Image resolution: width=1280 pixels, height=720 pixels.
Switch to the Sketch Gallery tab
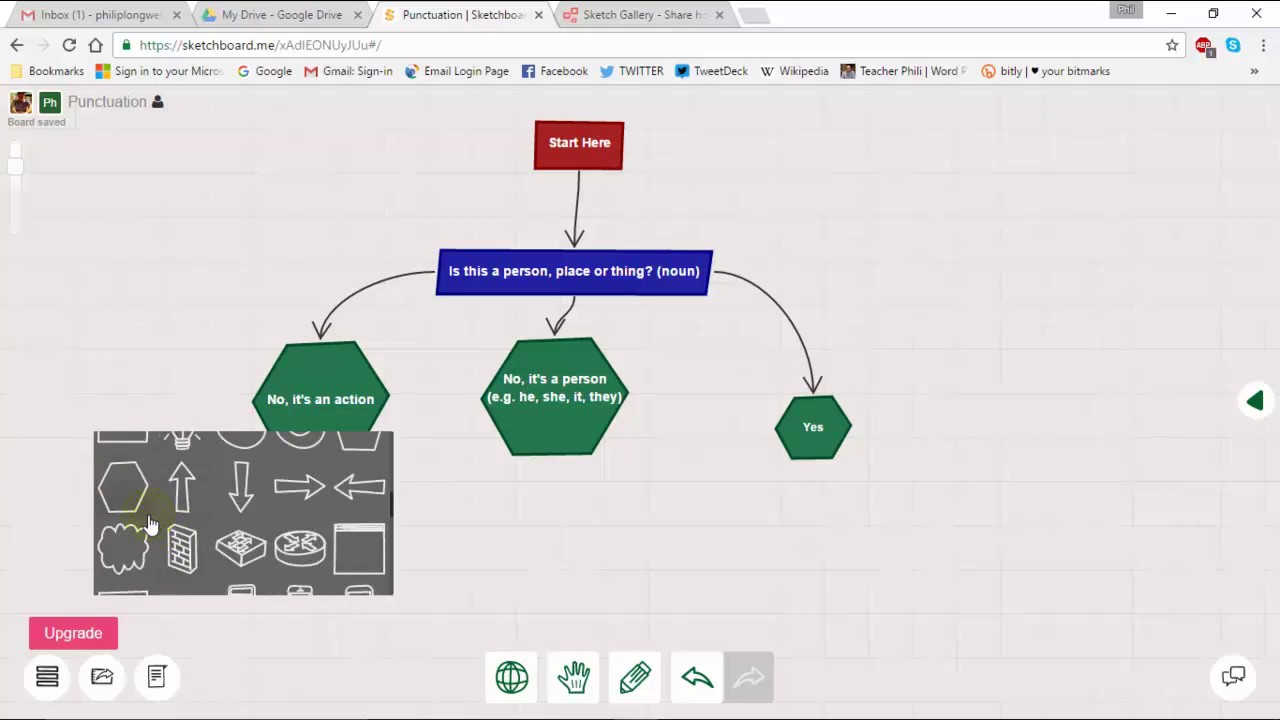pyautogui.click(x=640, y=15)
